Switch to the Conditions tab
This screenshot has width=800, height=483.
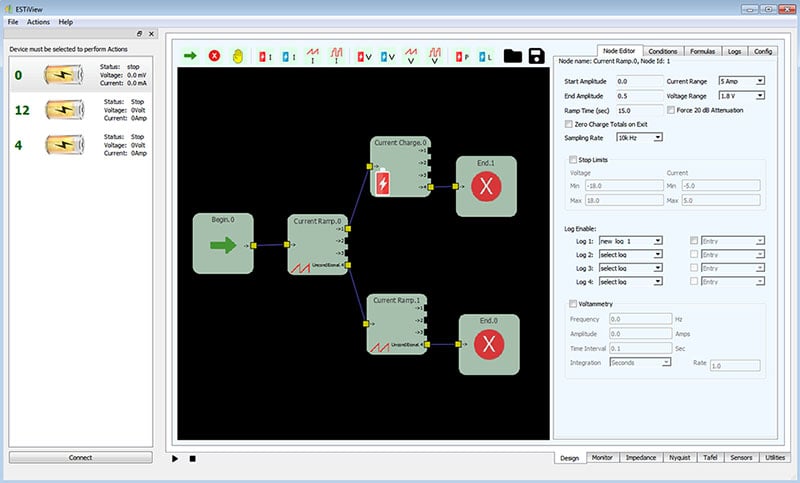tap(663, 51)
